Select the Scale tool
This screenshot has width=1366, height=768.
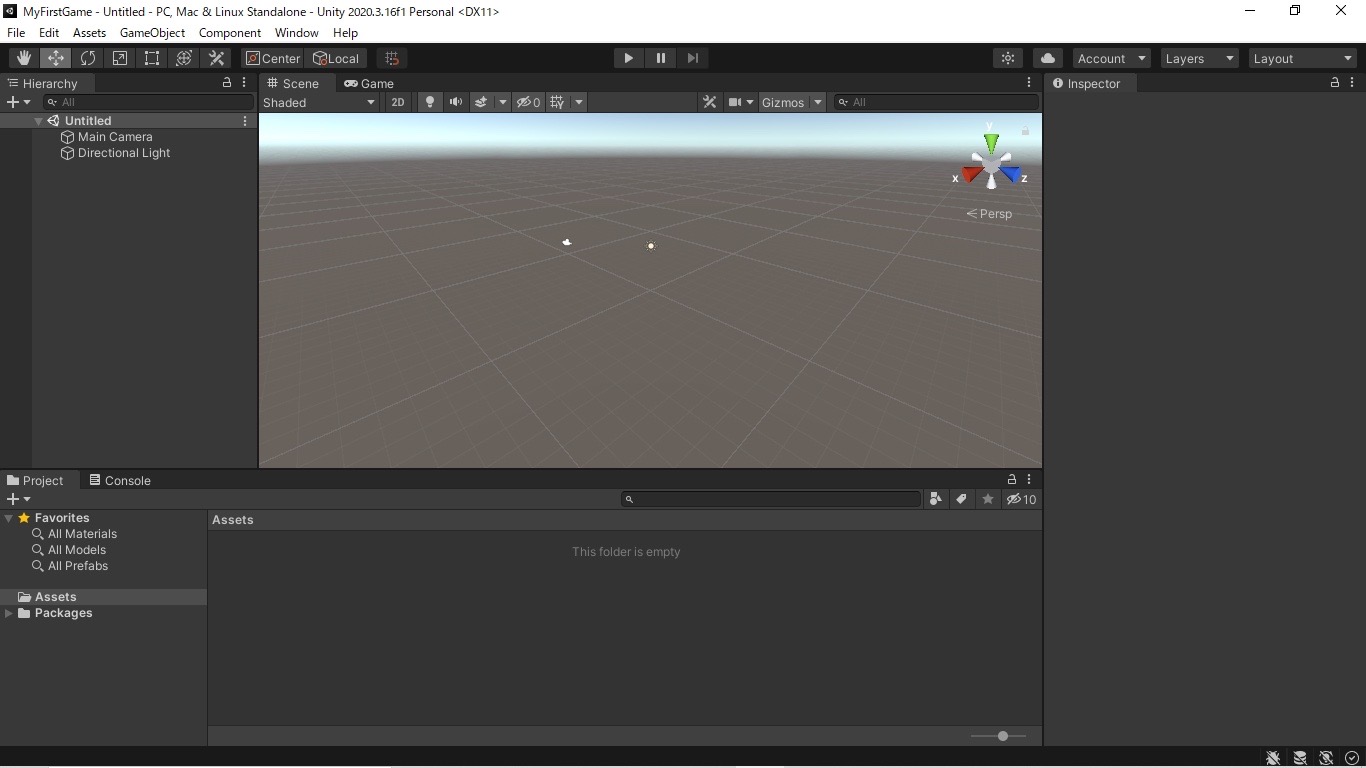point(119,58)
